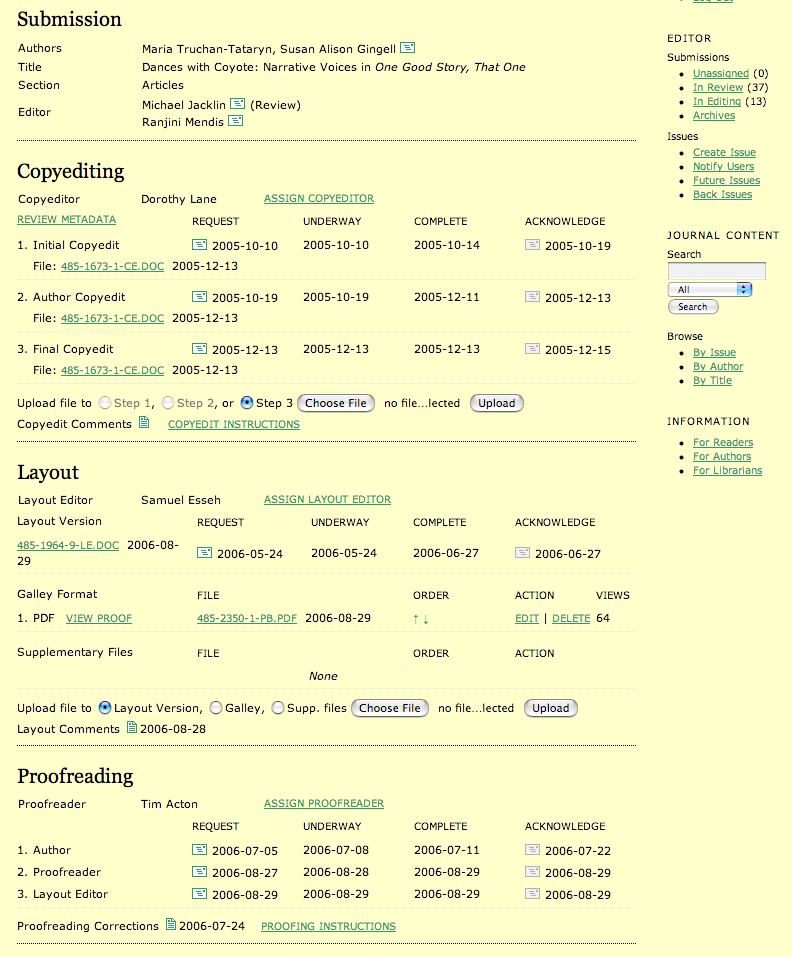792x957 pixels.
Task: Select Step 3 upload radio button
Action: (x=247, y=403)
